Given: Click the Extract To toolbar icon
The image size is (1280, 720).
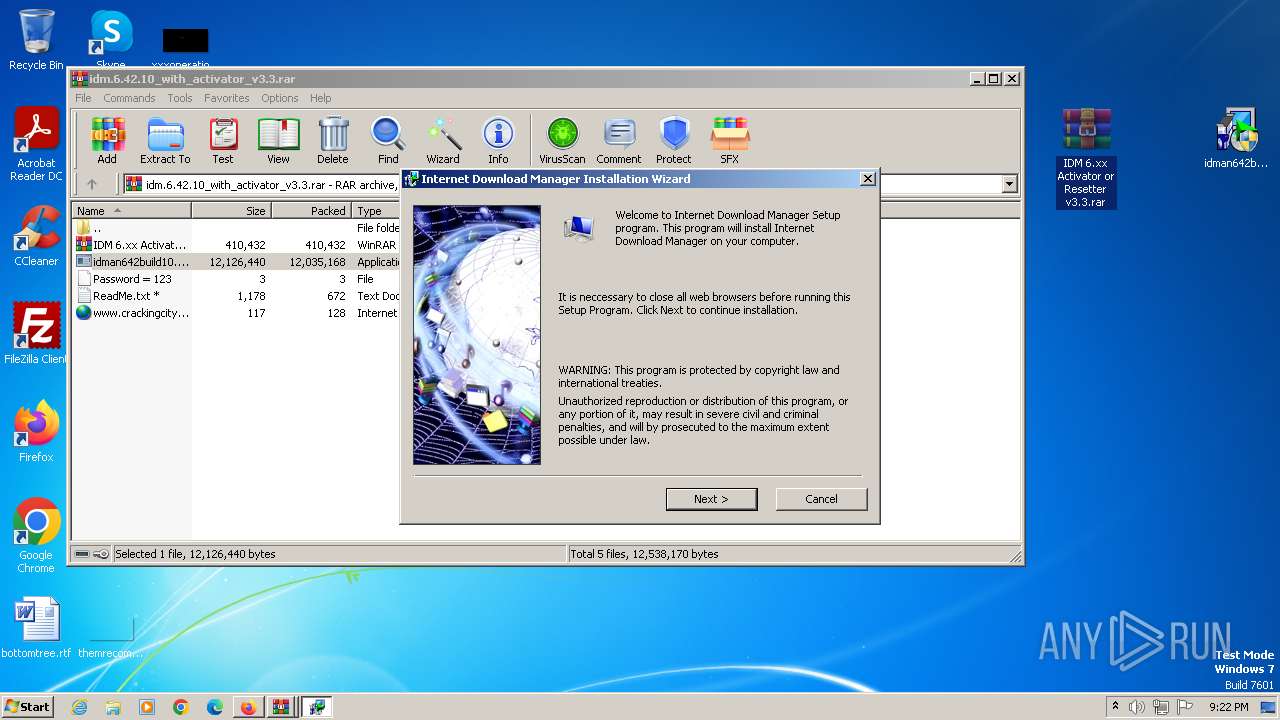Looking at the screenshot, I should click(165, 140).
